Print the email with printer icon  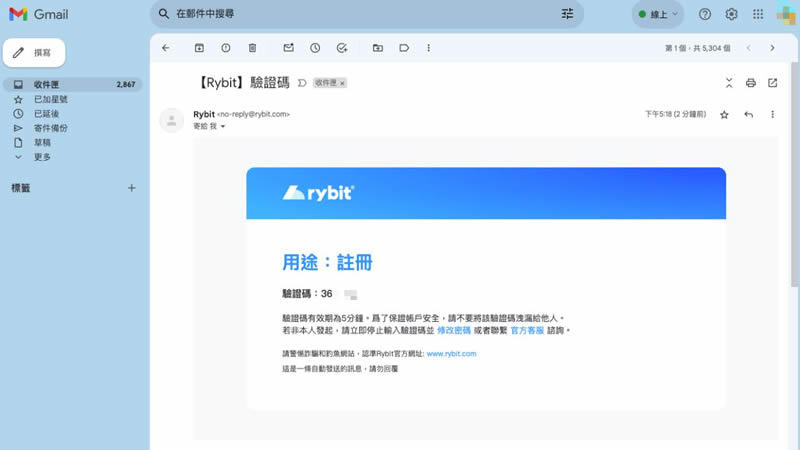tap(750, 83)
